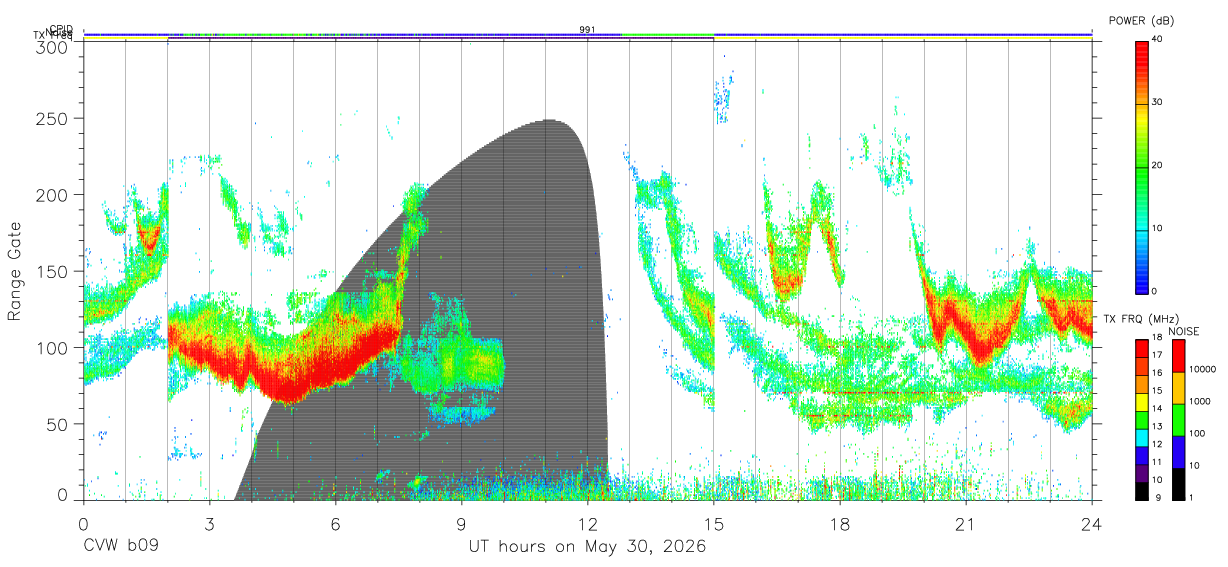This screenshot has height=567, width=1228.
Task: Click the 3 UT hour tick label
Action: (209, 523)
